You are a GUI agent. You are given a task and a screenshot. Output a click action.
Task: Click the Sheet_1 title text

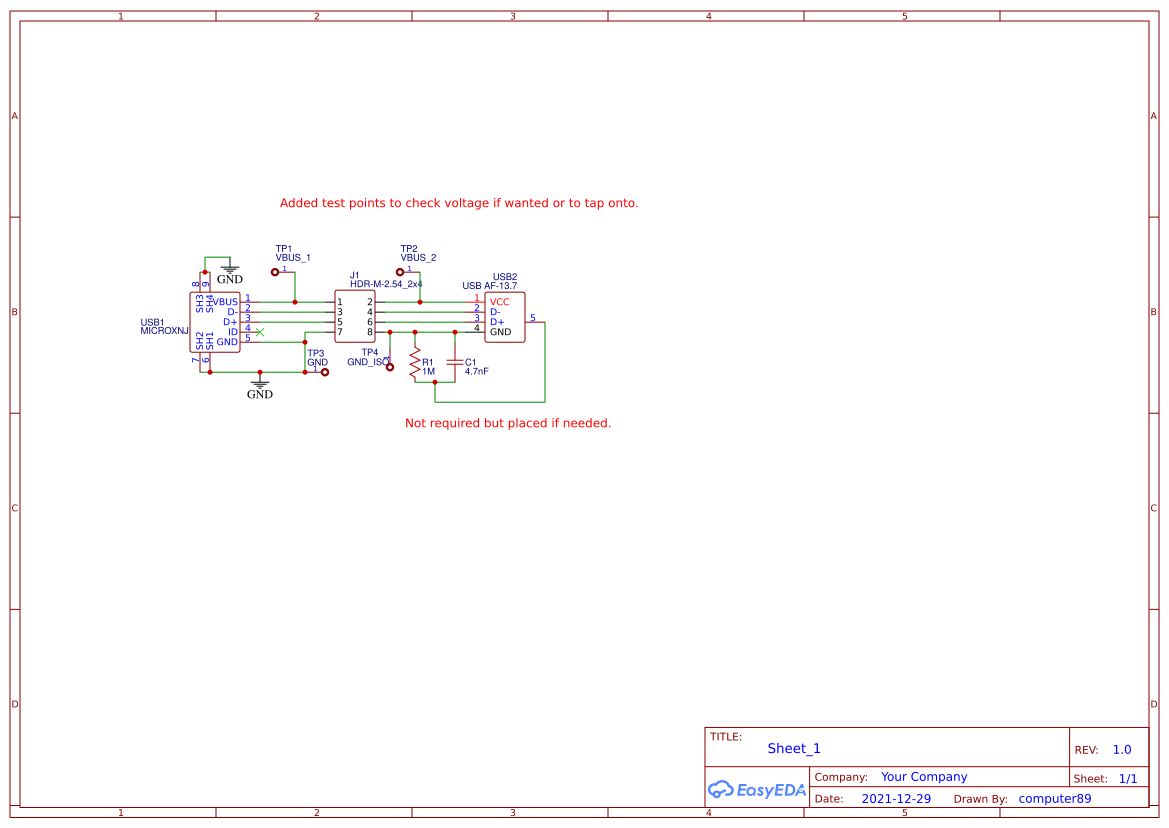(793, 748)
